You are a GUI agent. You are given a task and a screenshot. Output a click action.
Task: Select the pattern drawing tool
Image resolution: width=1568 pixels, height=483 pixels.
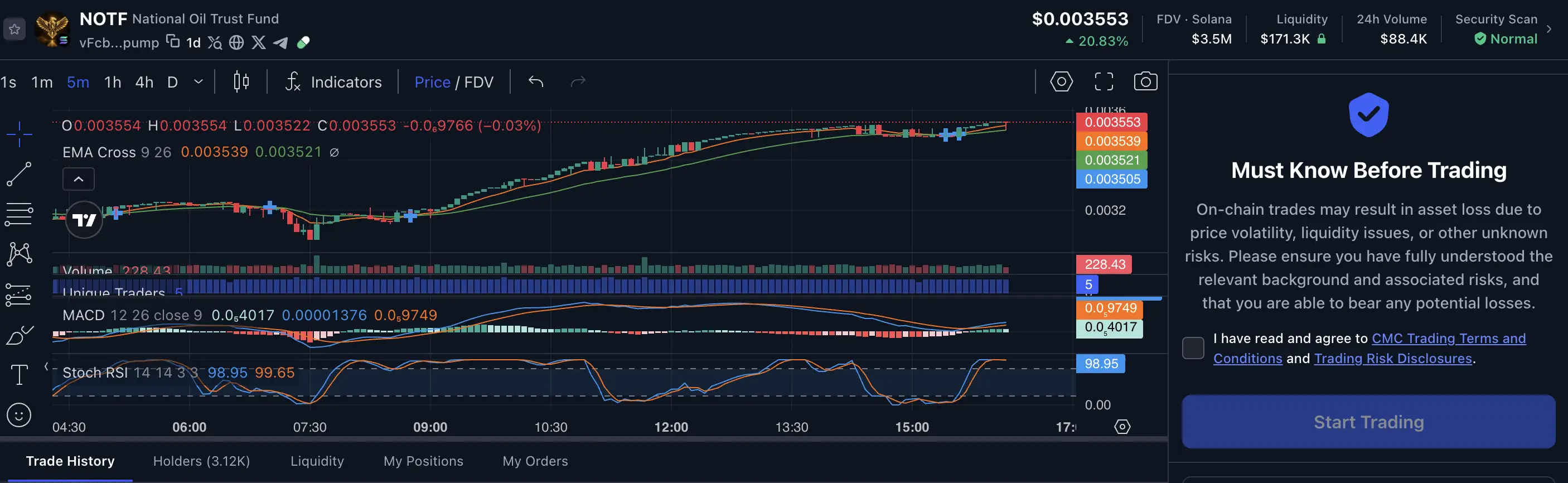click(19, 254)
